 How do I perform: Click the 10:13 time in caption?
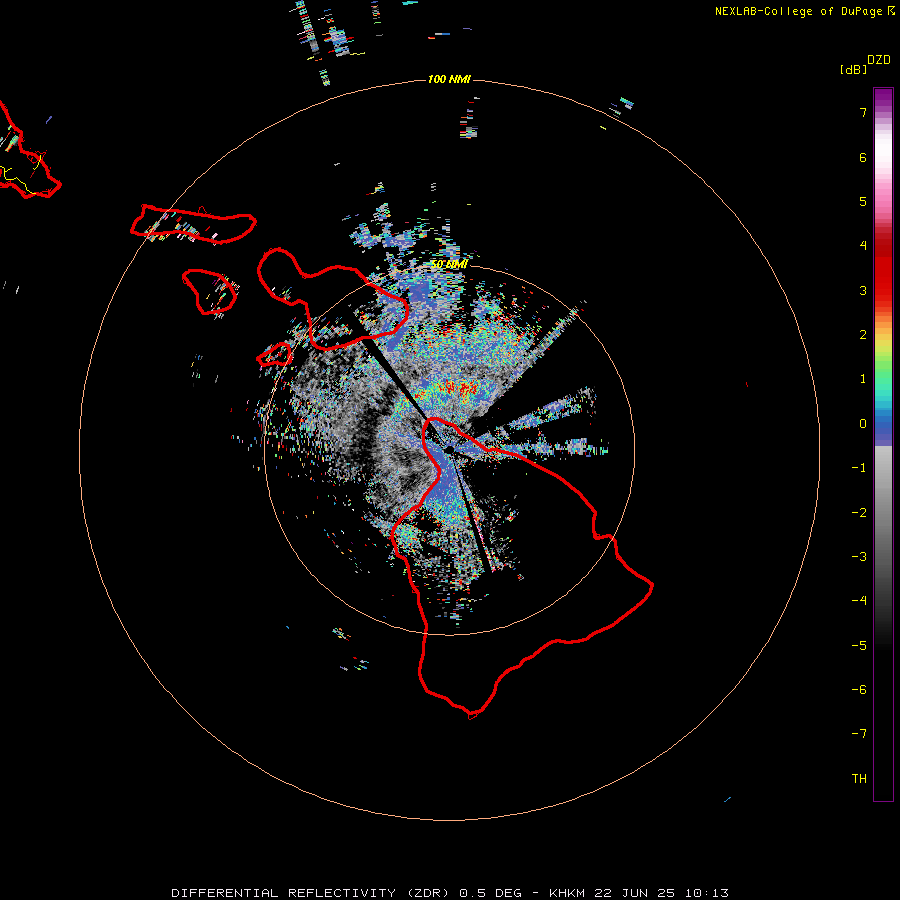click(707, 893)
